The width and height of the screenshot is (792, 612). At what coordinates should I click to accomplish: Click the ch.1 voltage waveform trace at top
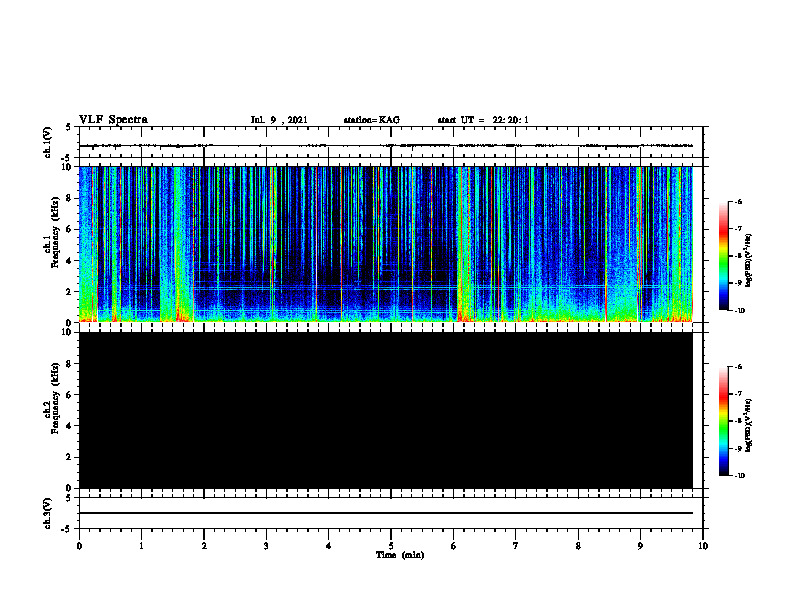pyautogui.click(x=386, y=145)
